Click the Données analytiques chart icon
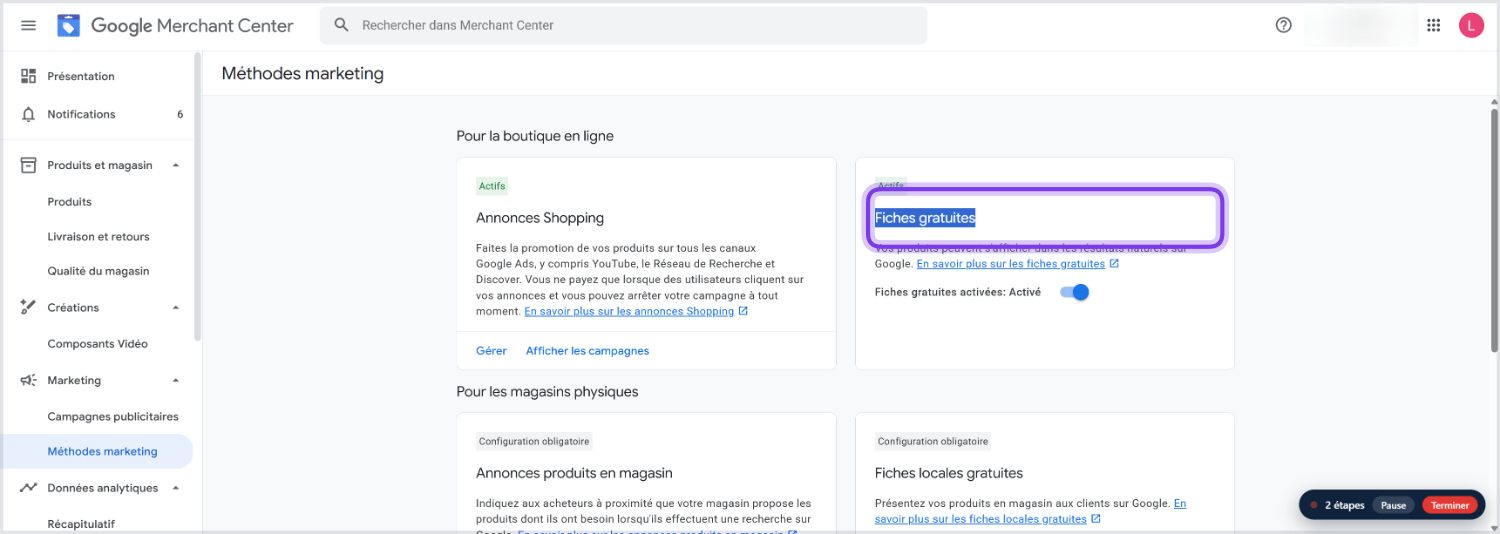1500x534 pixels. coord(29,488)
